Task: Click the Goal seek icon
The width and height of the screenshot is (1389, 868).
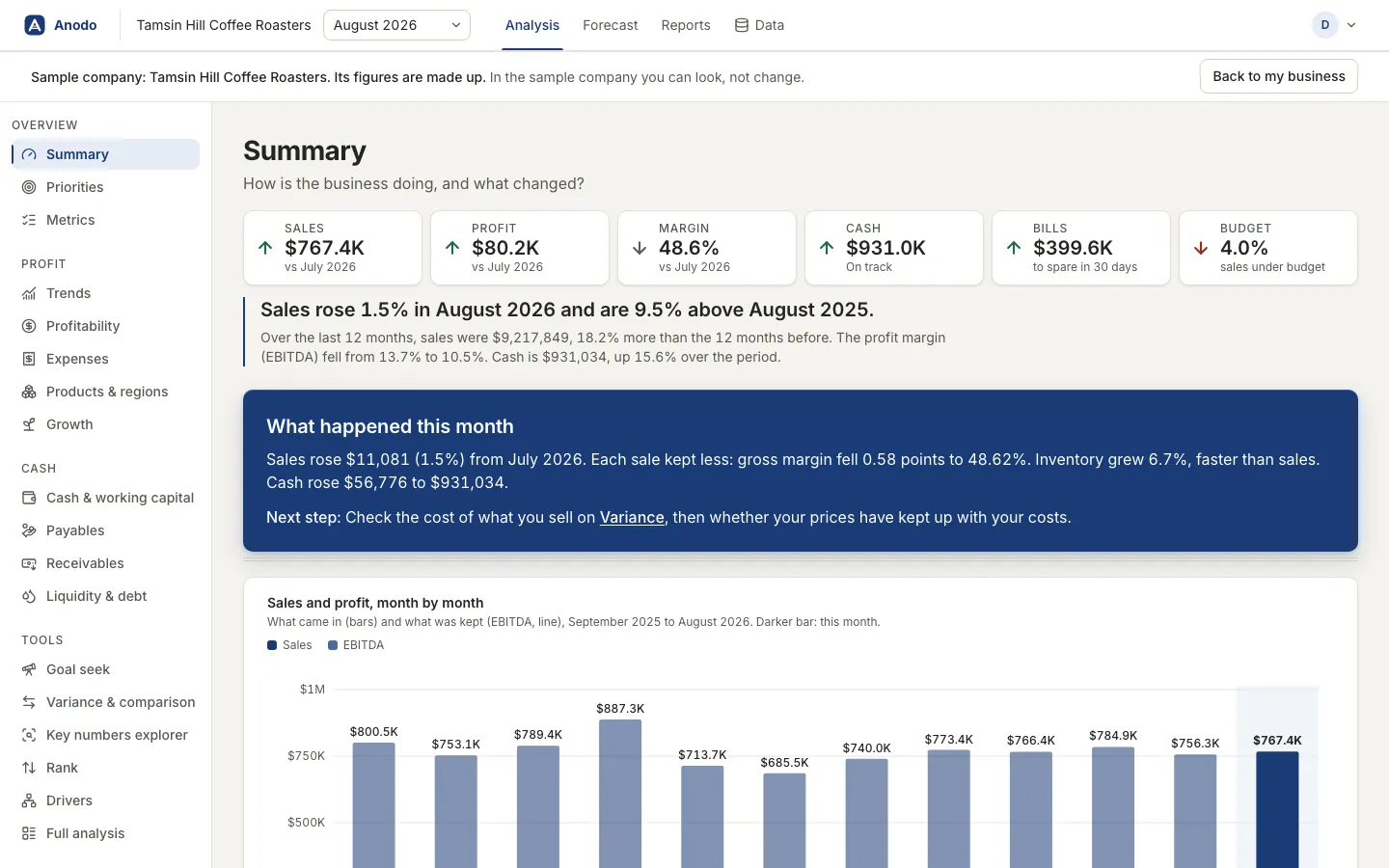Action: [x=29, y=669]
